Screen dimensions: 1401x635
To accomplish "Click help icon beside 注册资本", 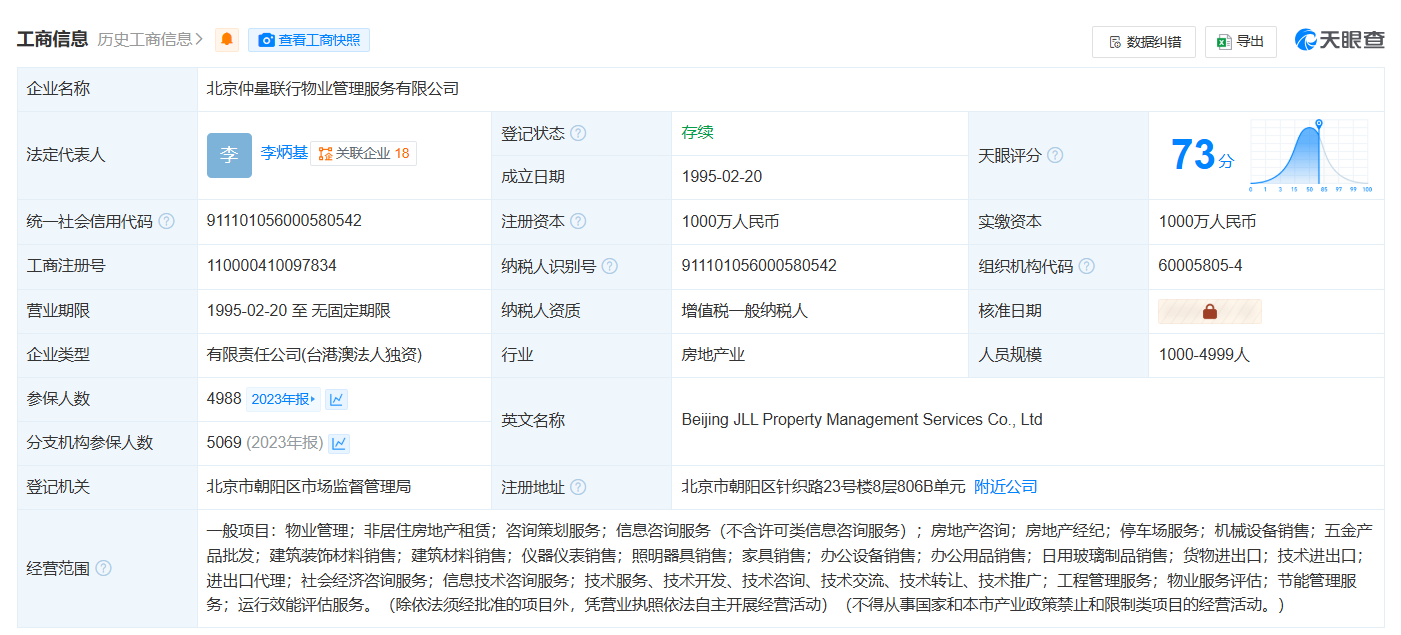I will [x=578, y=221].
